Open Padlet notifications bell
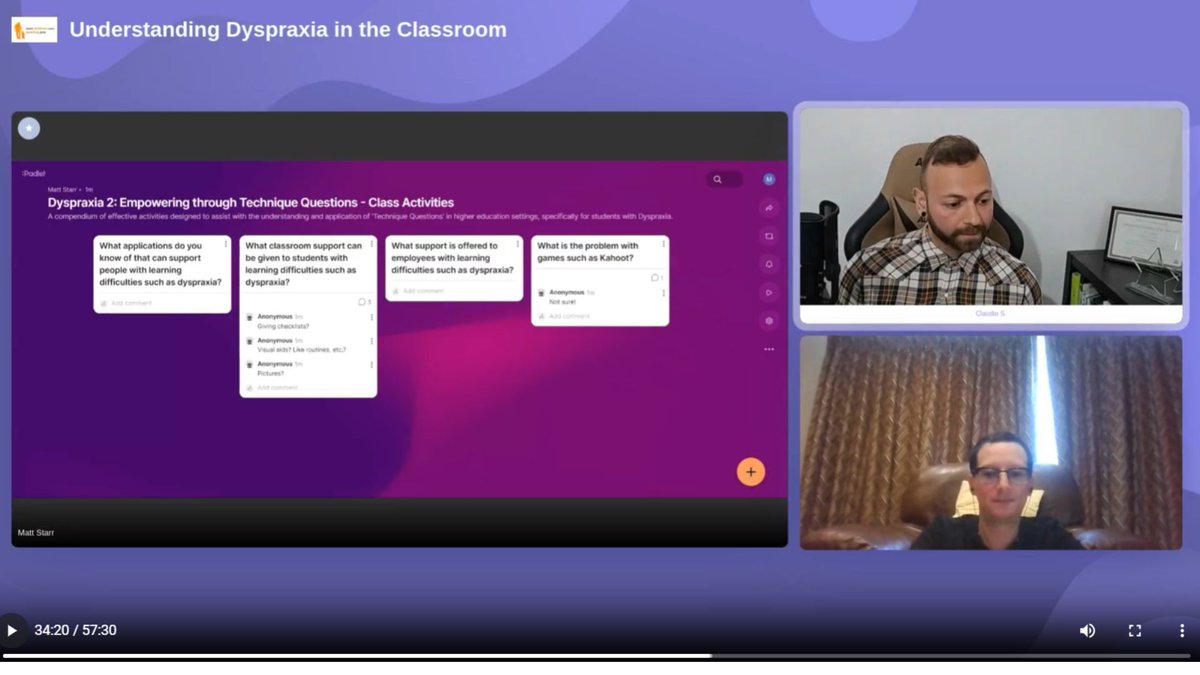Viewport: 1200px width, 675px height. (x=769, y=264)
